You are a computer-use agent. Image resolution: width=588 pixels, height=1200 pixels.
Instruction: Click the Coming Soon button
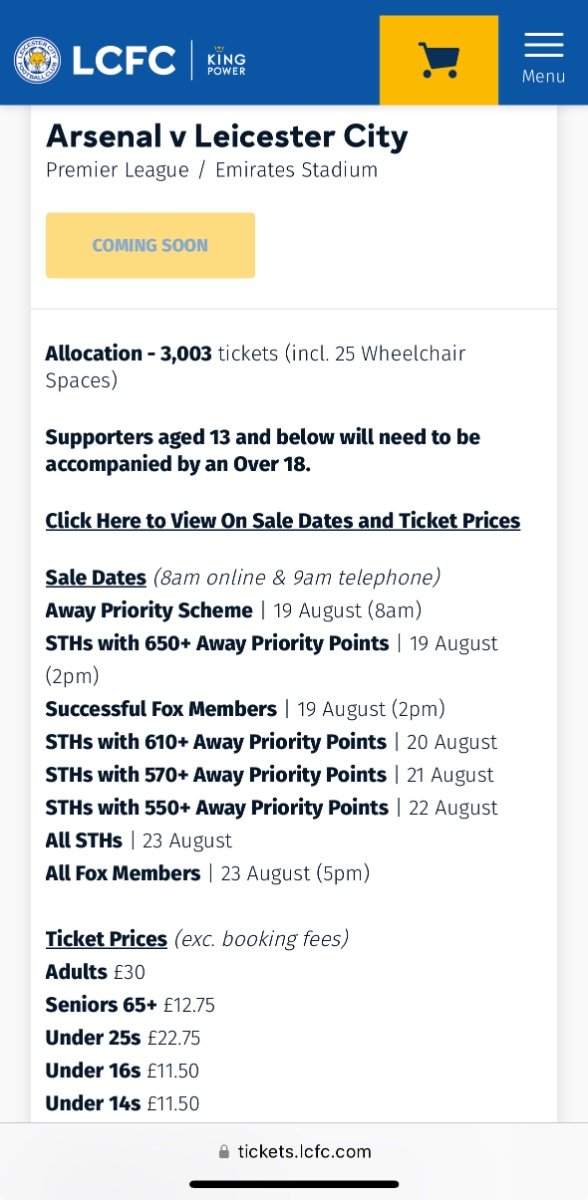[x=150, y=245]
